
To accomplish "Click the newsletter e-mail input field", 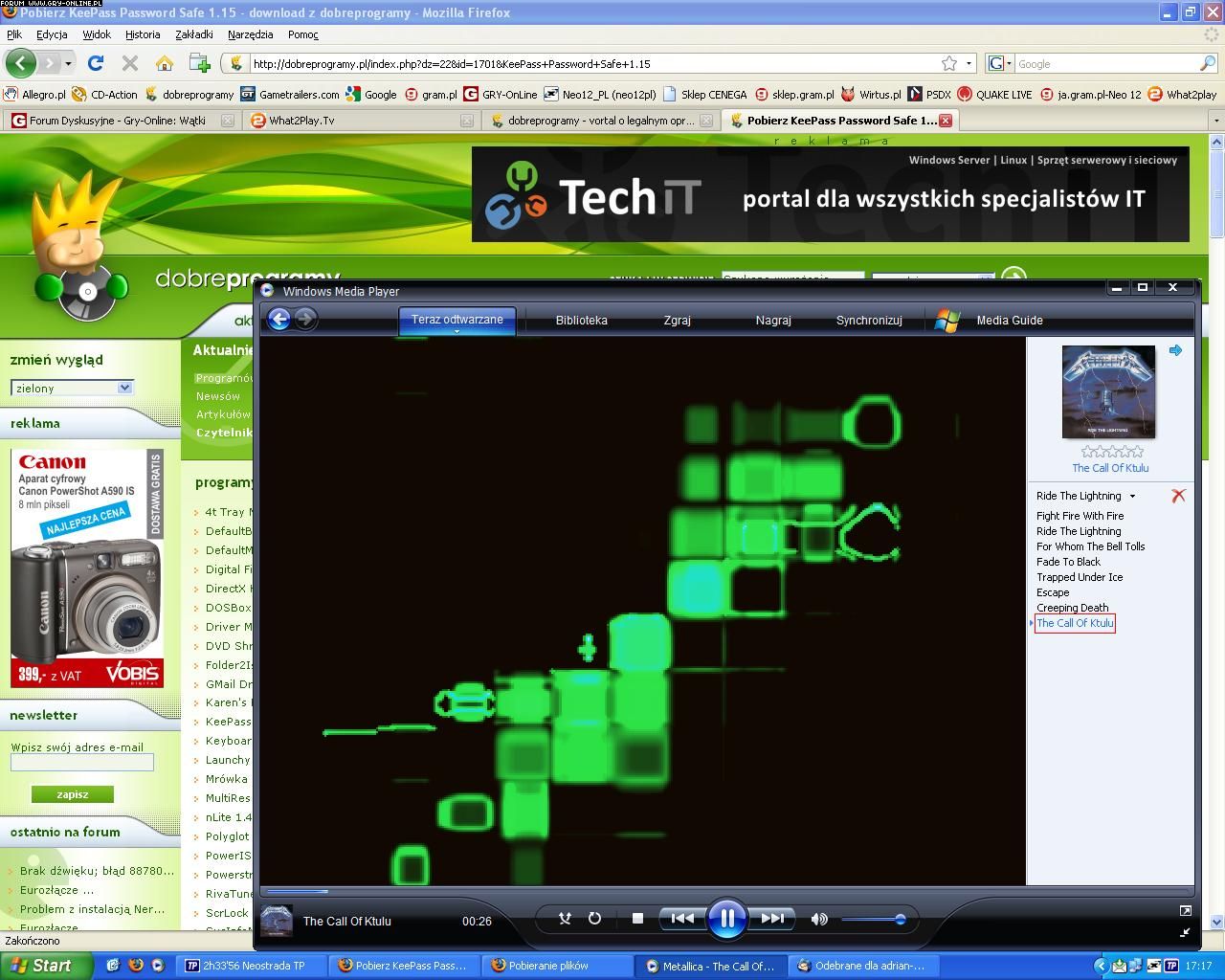I will point(81,763).
